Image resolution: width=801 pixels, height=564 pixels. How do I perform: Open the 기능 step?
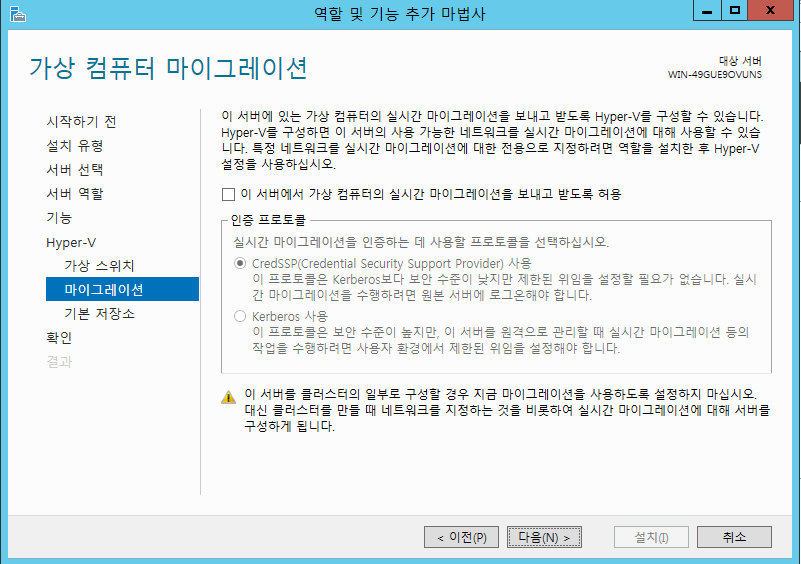pos(59,218)
